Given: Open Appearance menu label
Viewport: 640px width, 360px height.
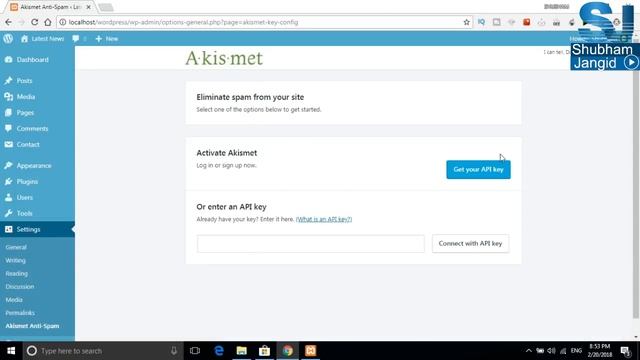Looking at the screenshot, I should [34, 166].
